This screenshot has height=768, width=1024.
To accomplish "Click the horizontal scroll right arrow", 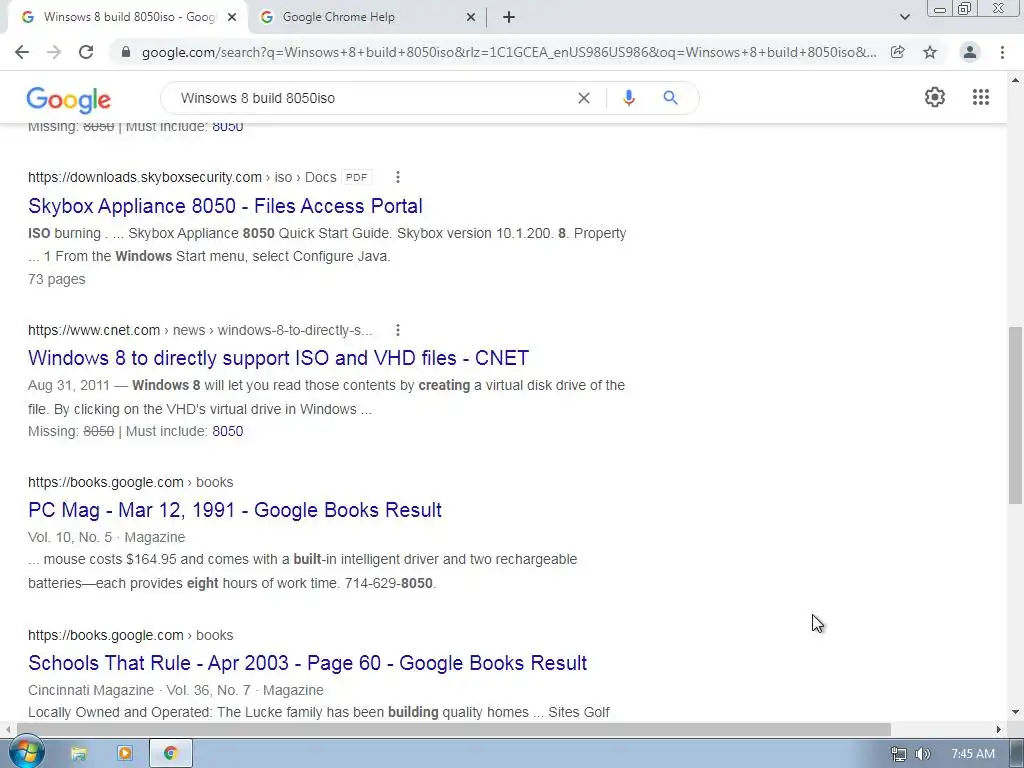I will [999, 729].
